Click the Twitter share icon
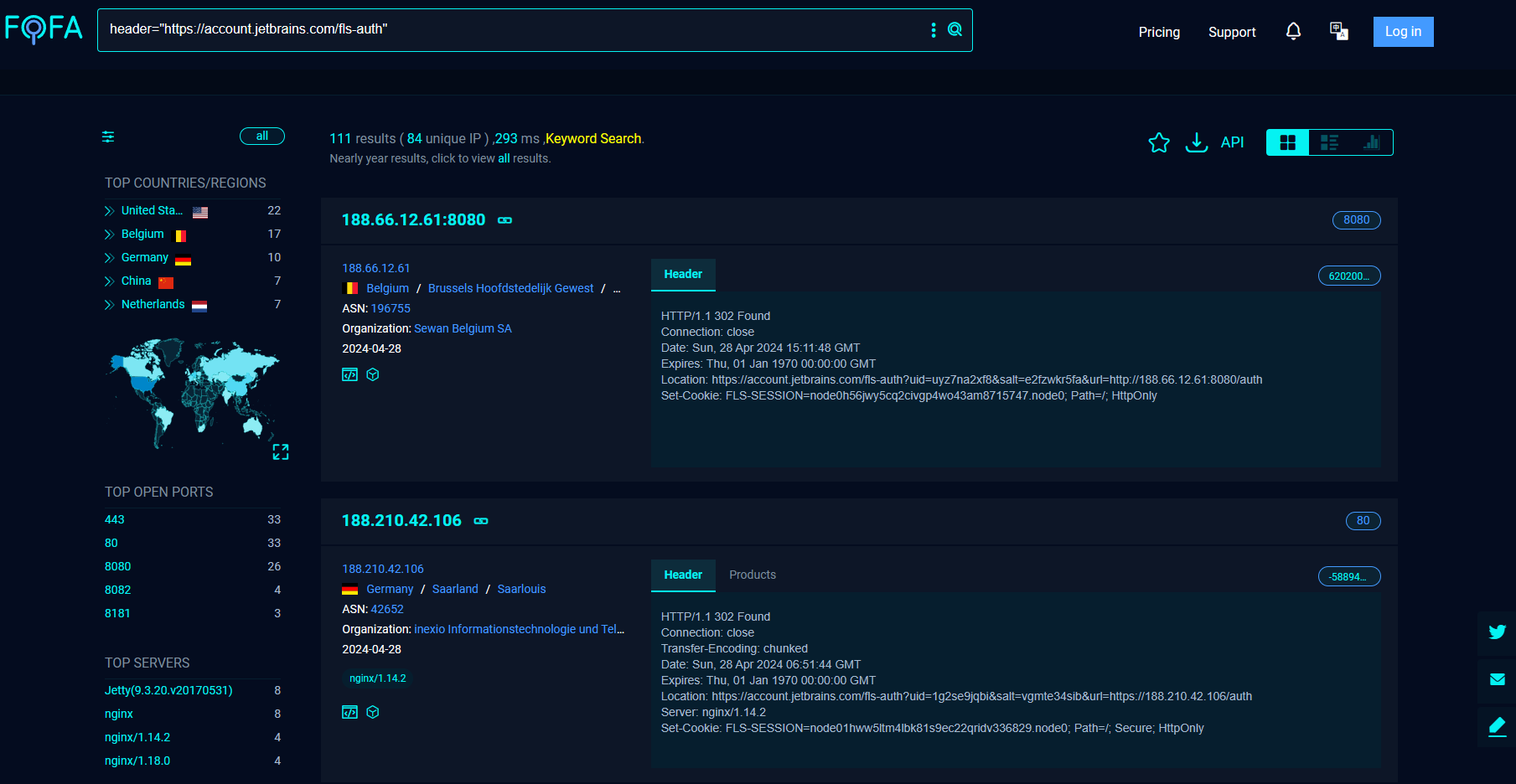 click(x=1497, y=632)
